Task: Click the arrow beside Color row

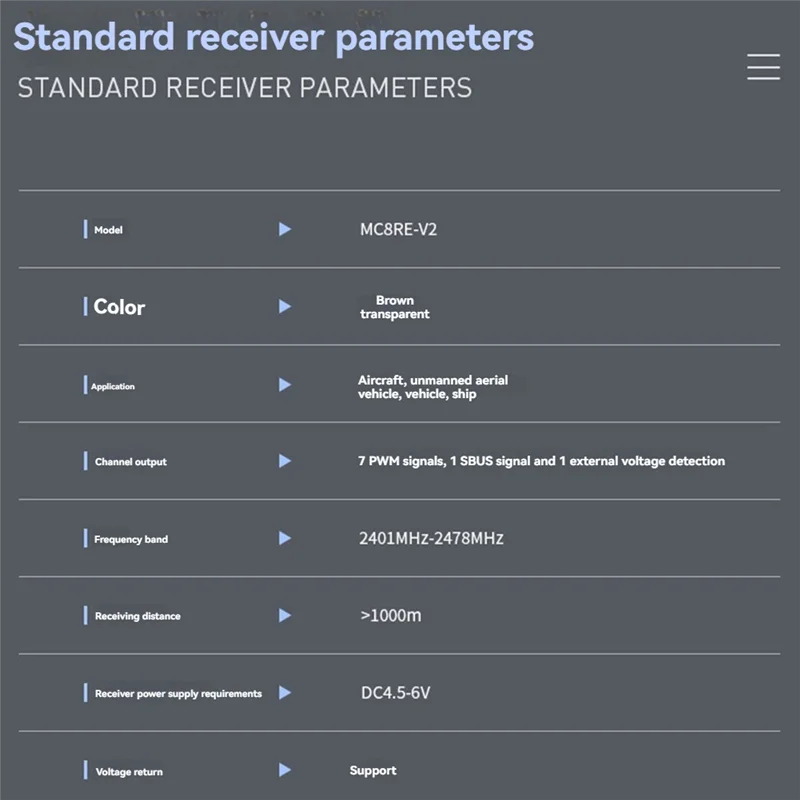Action: 285,307
